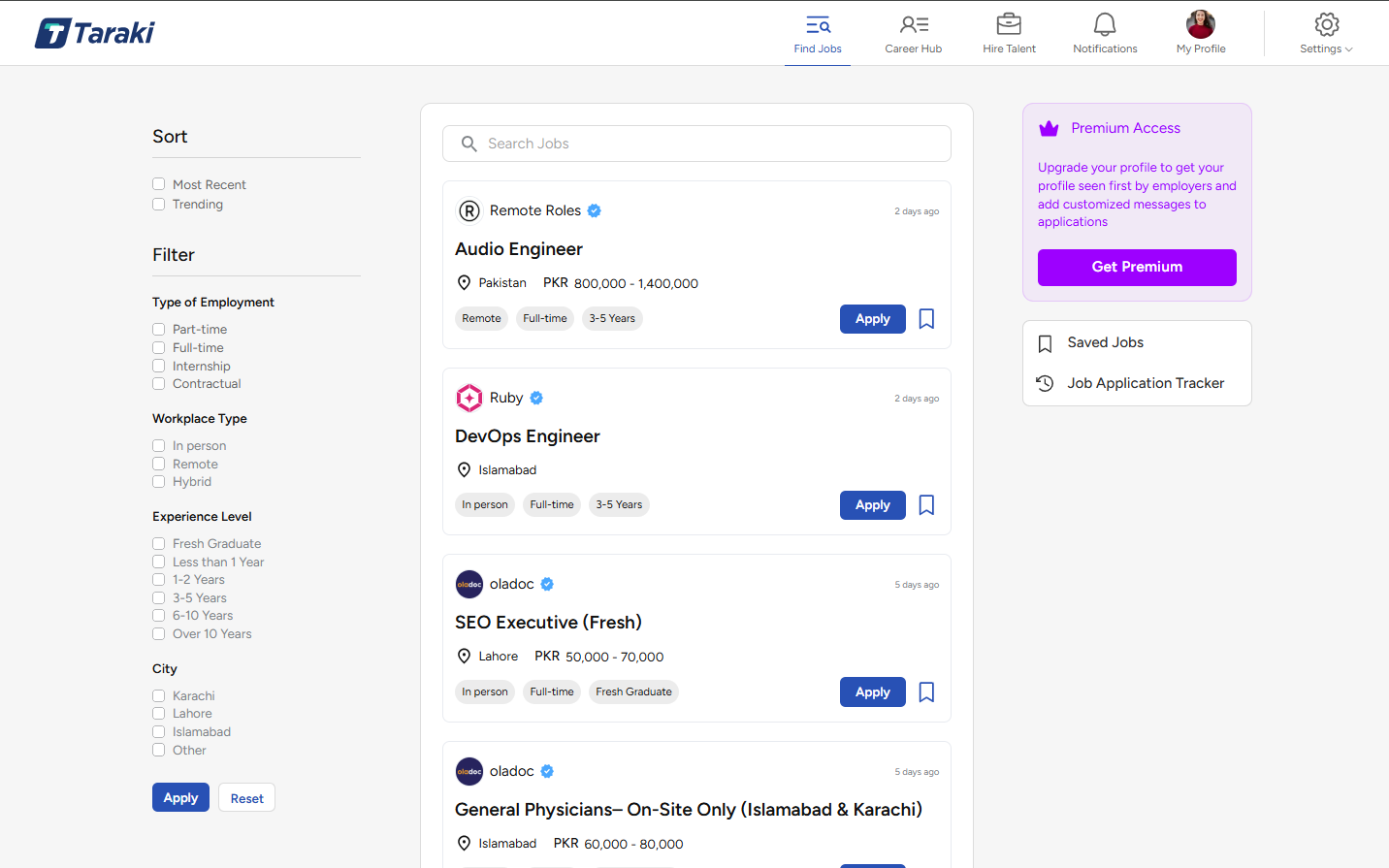Bookmark the SEO Executive (Fresh) job
This screenshot has height=868, width=1389.
926,692
